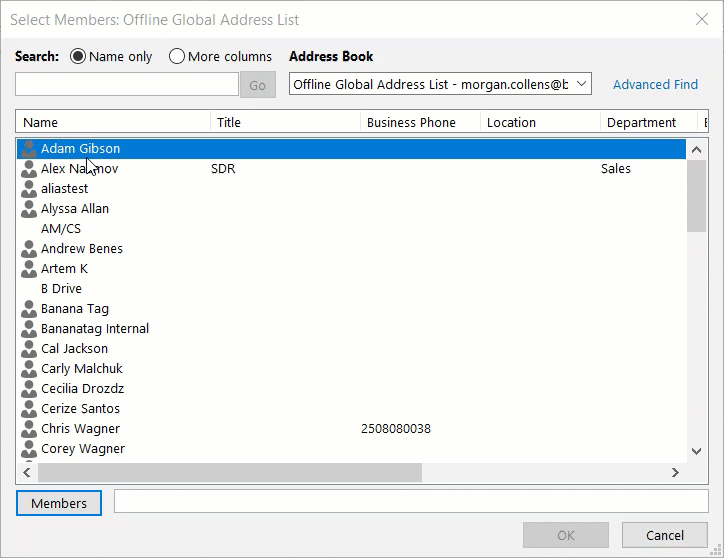Image resolution: width=724 pixels, height=558 pixels.
Task: Click the vertical scrollbar down arrow
Action: pos(696,451)
